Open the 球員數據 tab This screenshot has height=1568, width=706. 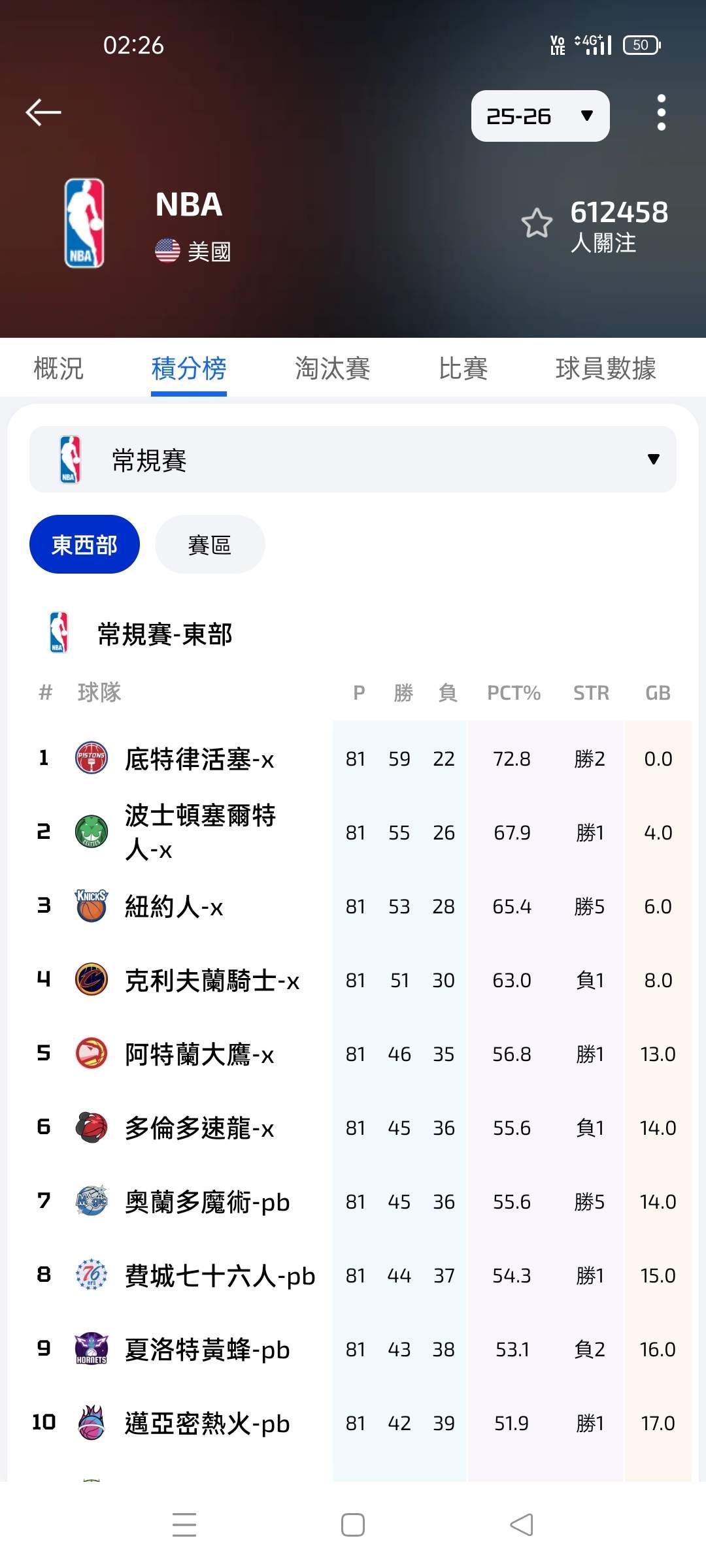click(605, 368)
